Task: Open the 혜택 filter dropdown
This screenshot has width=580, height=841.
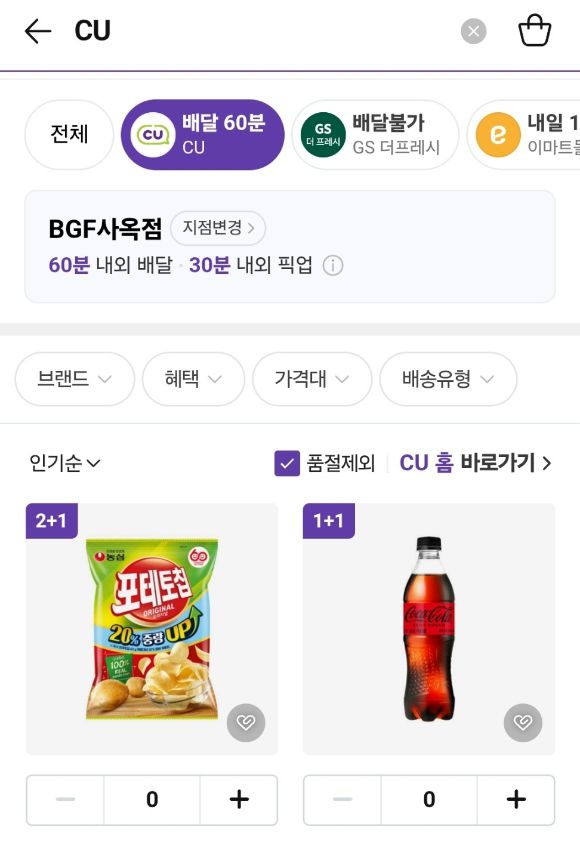Action: click(x=192, y=379)
